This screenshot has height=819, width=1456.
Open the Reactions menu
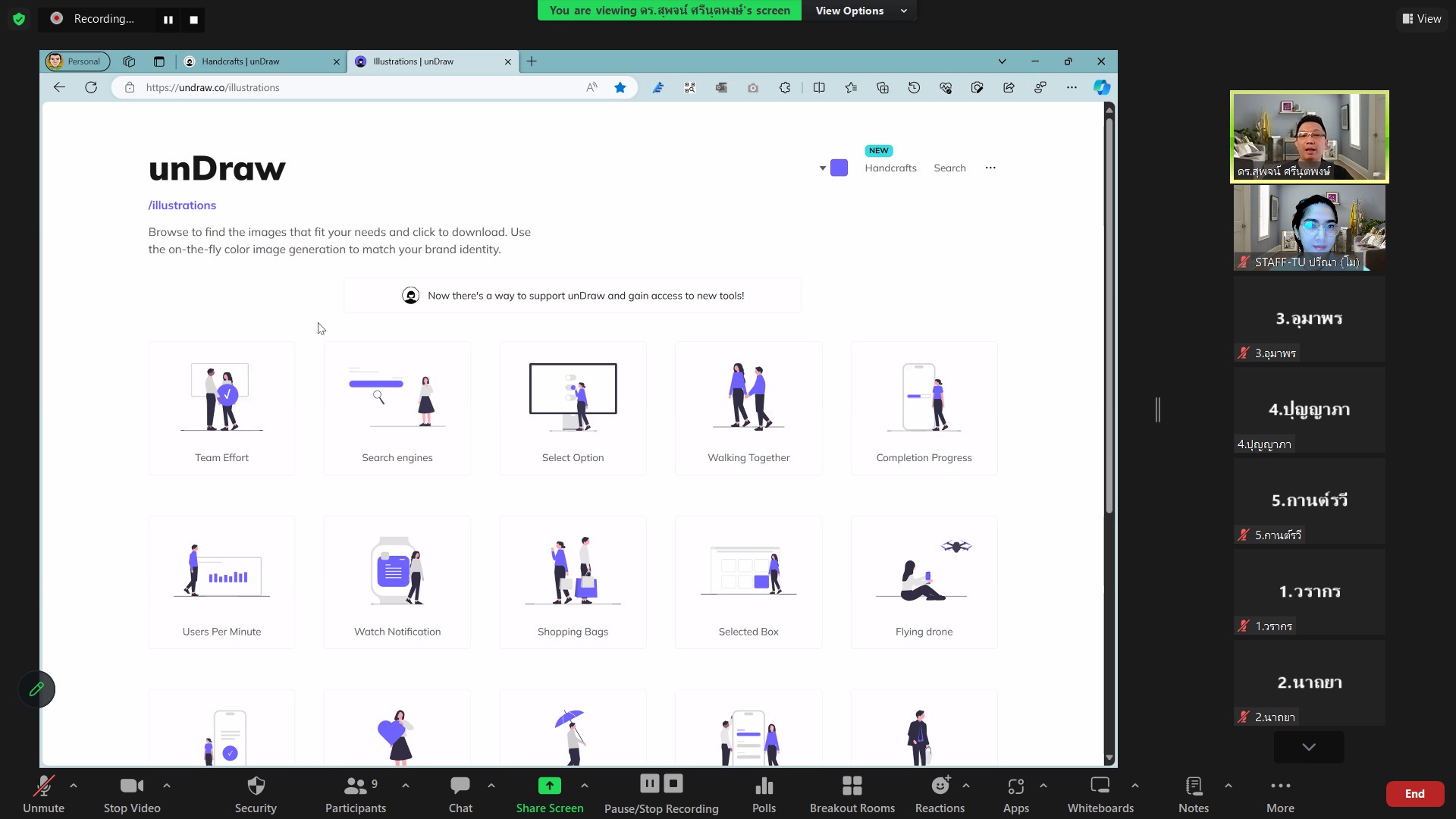[940, 794]
